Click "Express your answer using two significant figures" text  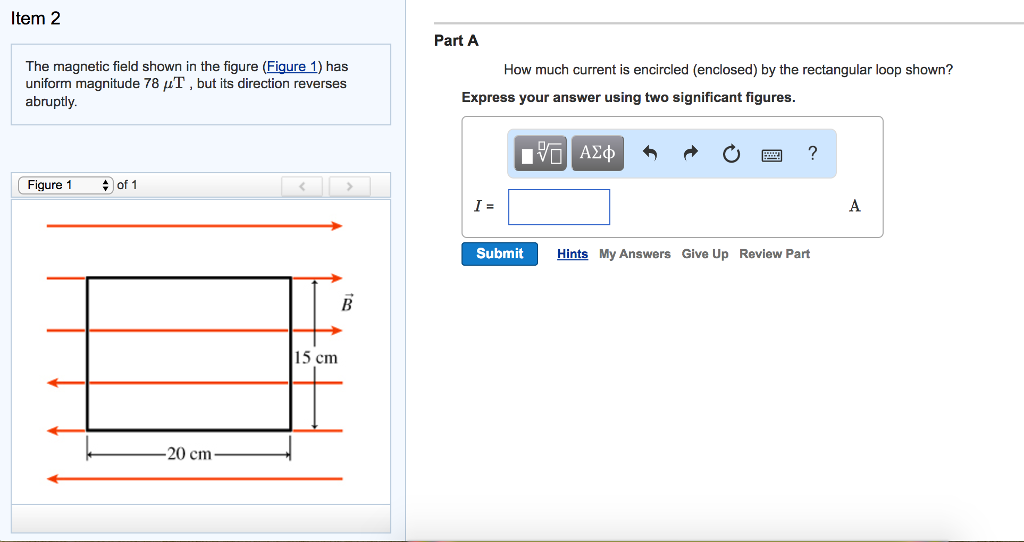click(628, 98)
